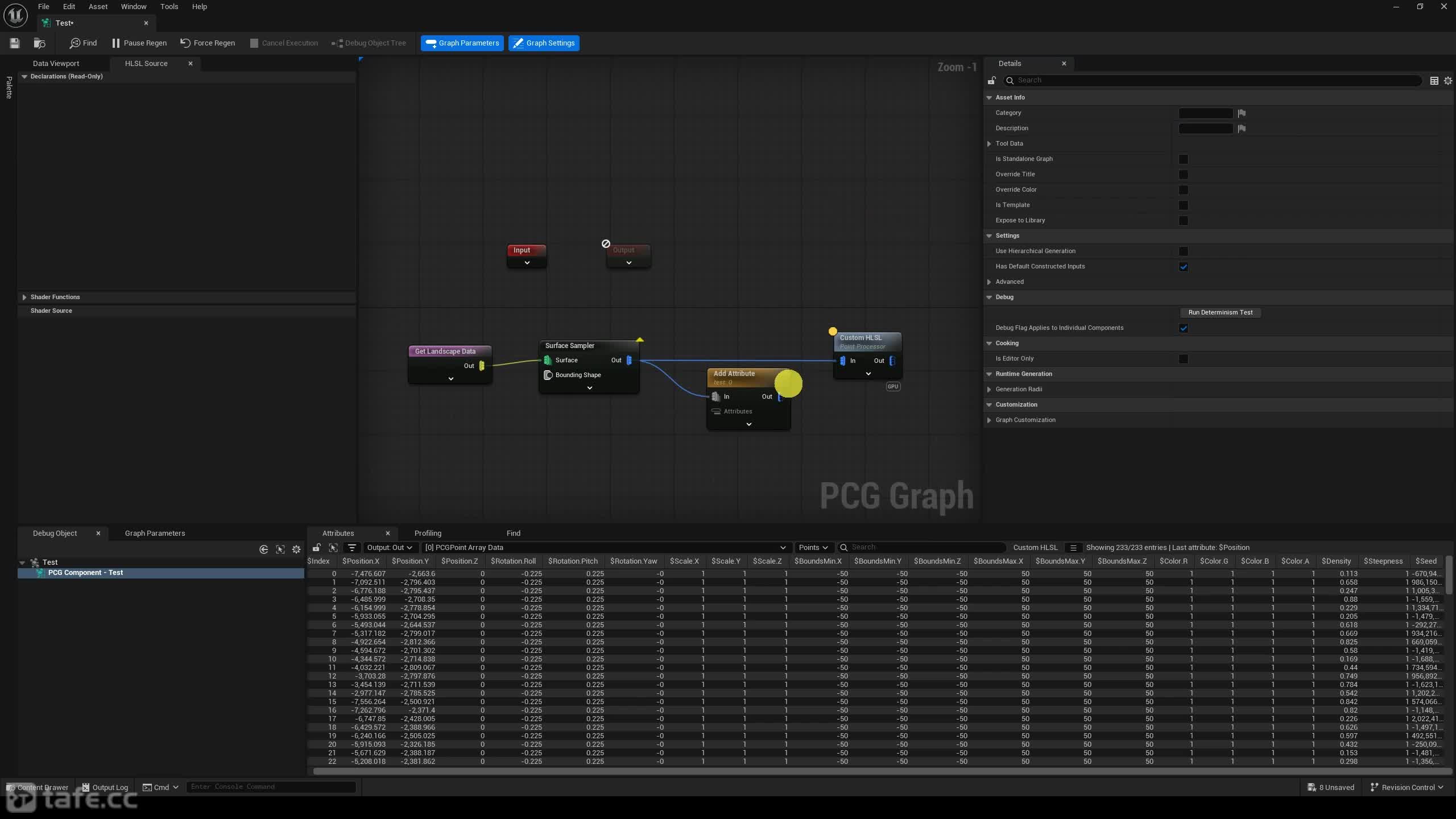
Task: Click the Save asset icon
Action: [x=15, y=43]
